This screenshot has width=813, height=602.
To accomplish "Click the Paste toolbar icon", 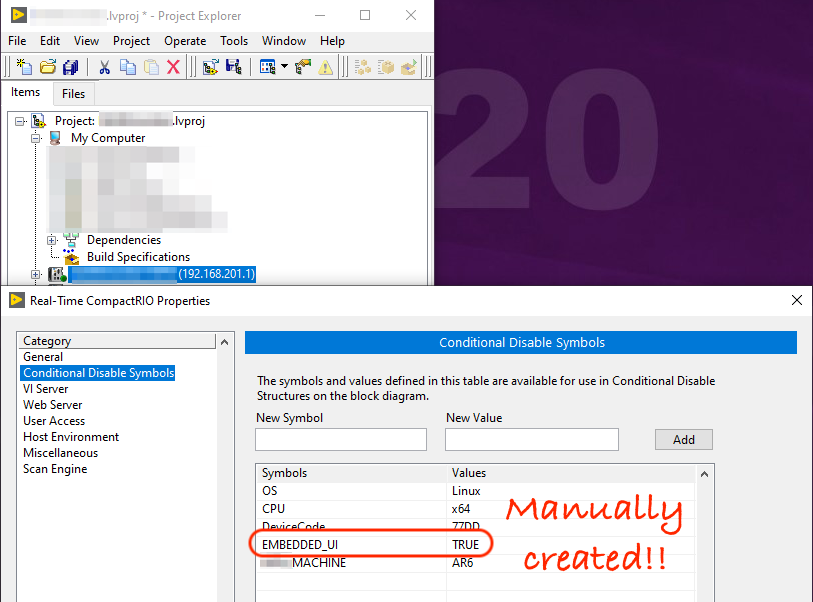I will [x=151, y=67].
